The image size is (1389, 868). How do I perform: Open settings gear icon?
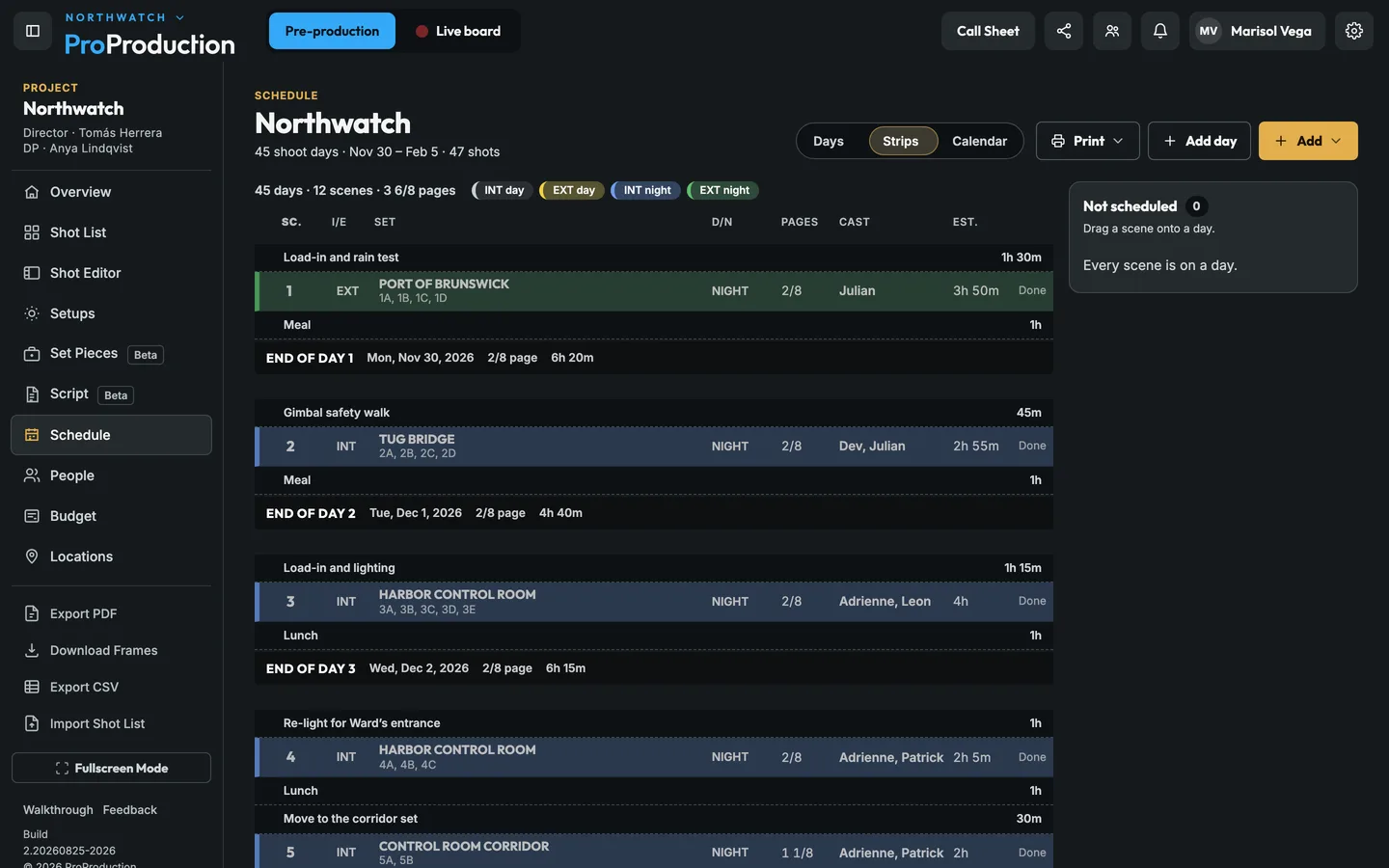click(1353, 31)
